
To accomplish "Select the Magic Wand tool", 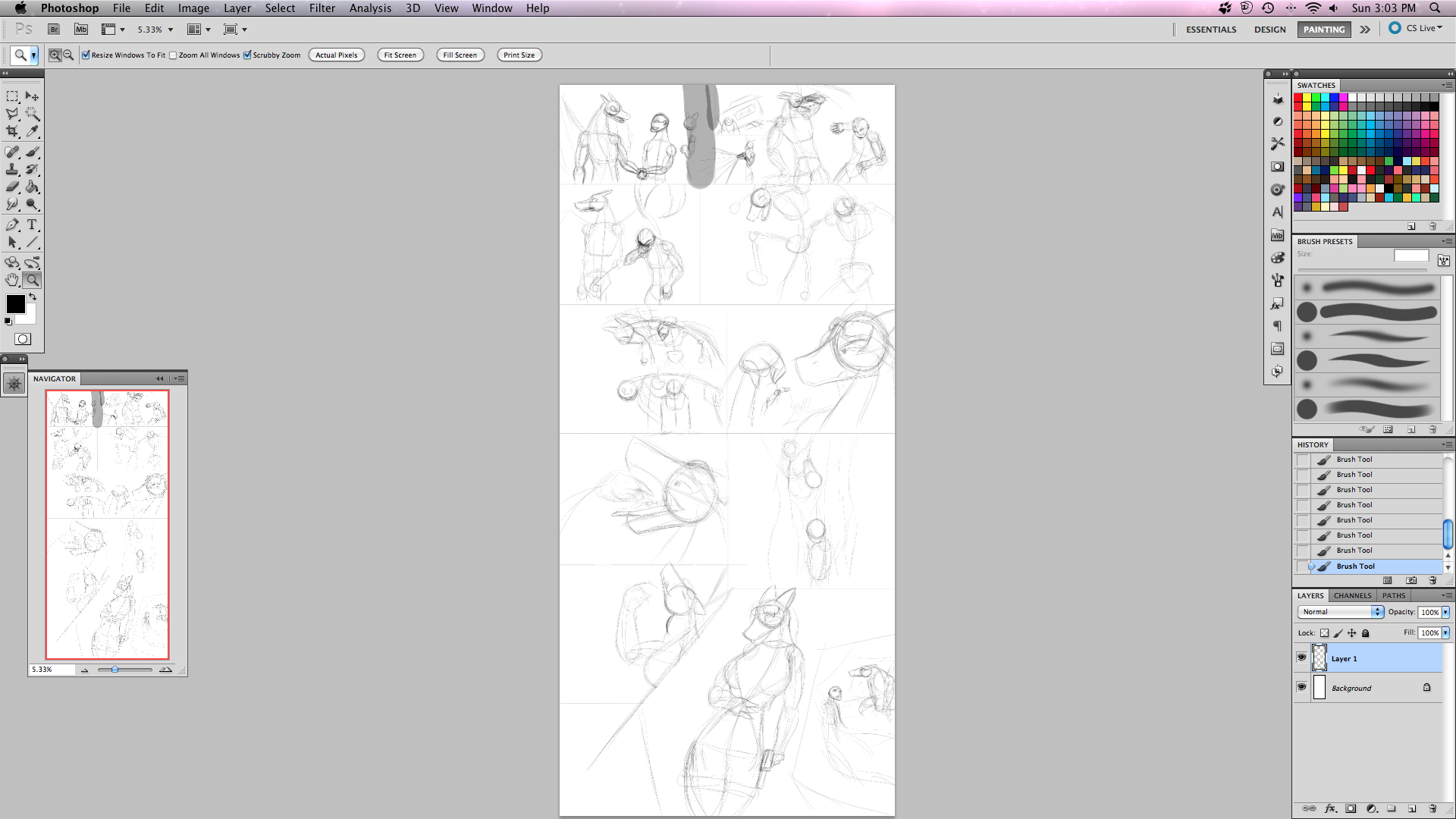I will (32, 114).
